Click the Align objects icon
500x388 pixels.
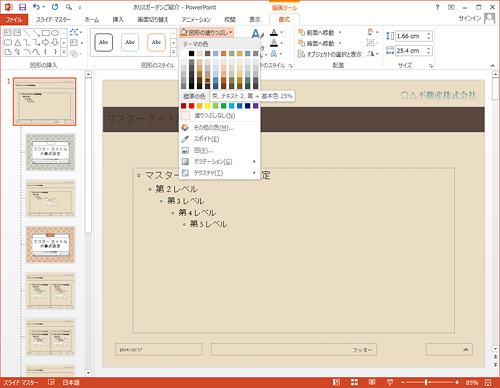pos(371,32)
